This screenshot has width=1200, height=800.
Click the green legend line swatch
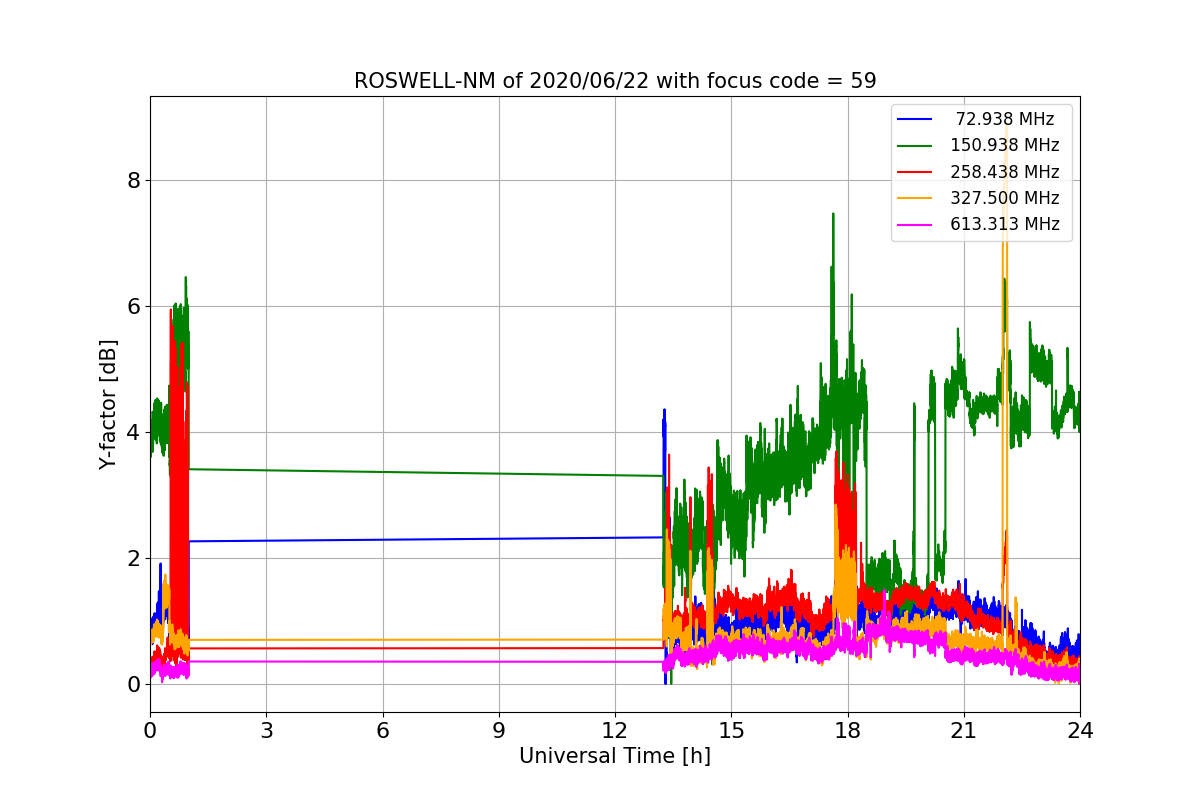[916, 146]
